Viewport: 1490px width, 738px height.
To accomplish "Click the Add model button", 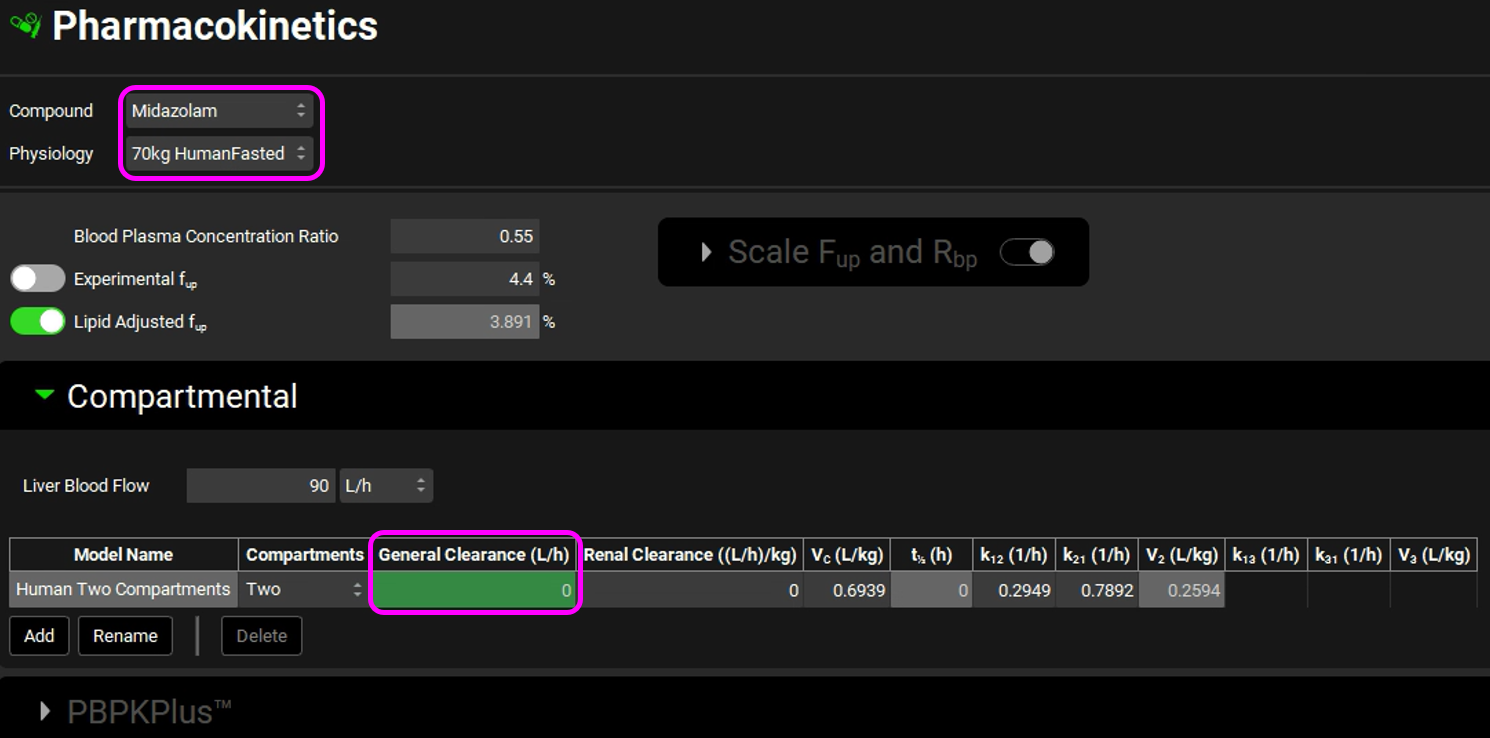I will click(x=39, y=636).
